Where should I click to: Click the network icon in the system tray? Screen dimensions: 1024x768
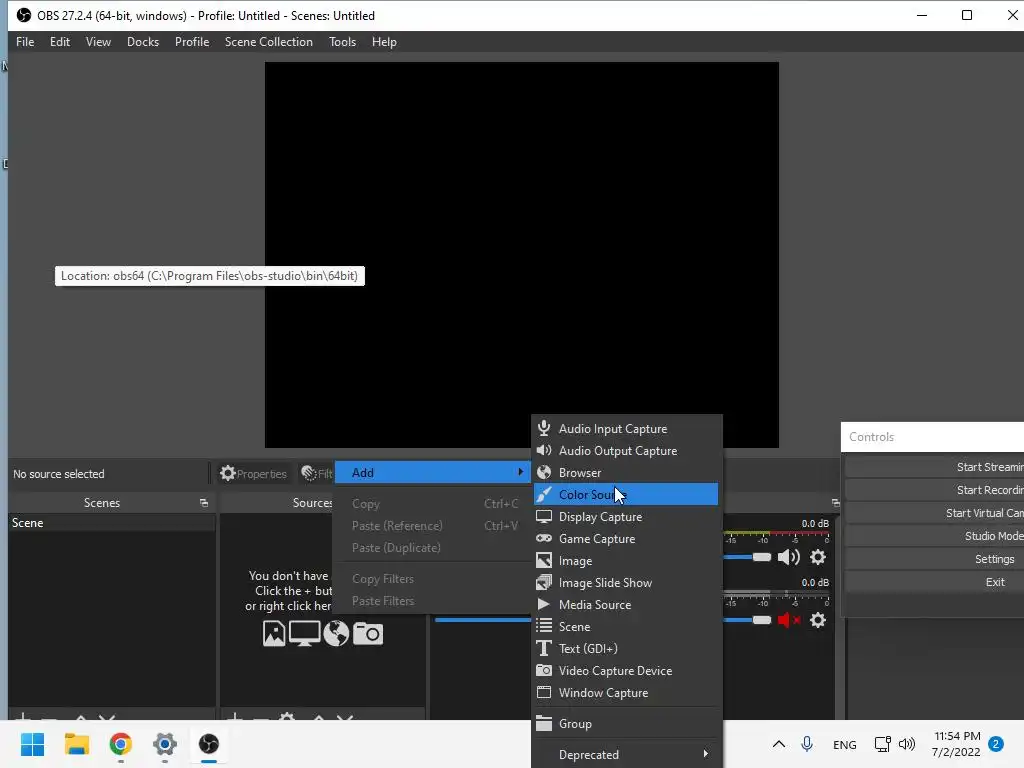(882, 744)
